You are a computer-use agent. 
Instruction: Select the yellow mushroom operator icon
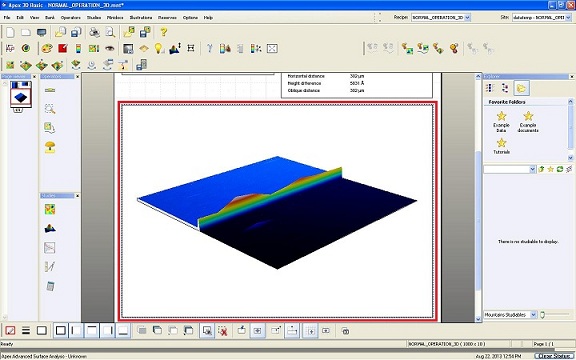[50, 147]
